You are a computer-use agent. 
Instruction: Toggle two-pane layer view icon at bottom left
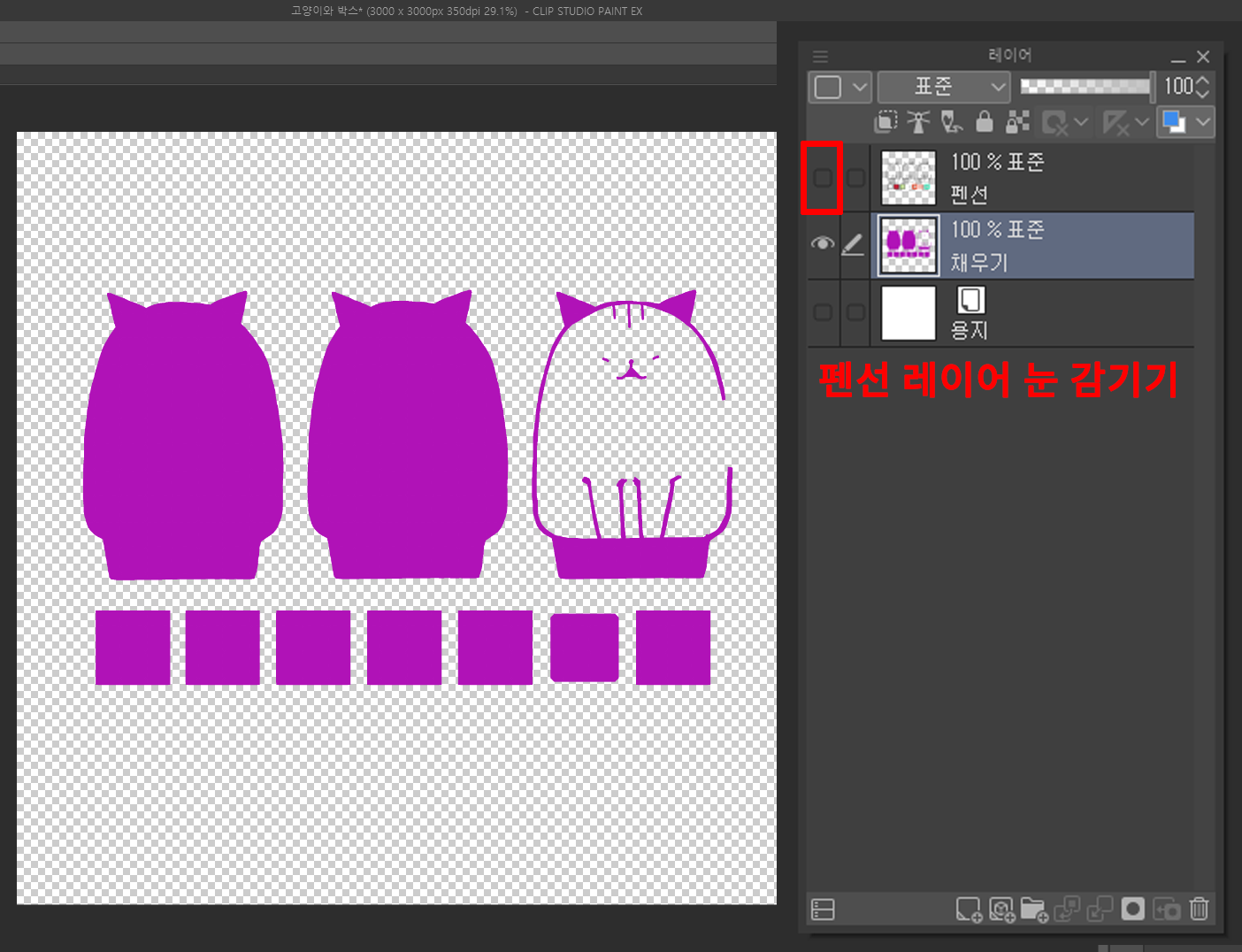(x=823, y=910)
